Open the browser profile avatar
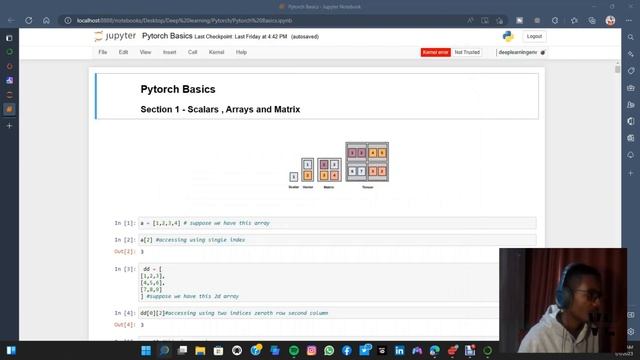The image size is (640, 360). point(610,20)
